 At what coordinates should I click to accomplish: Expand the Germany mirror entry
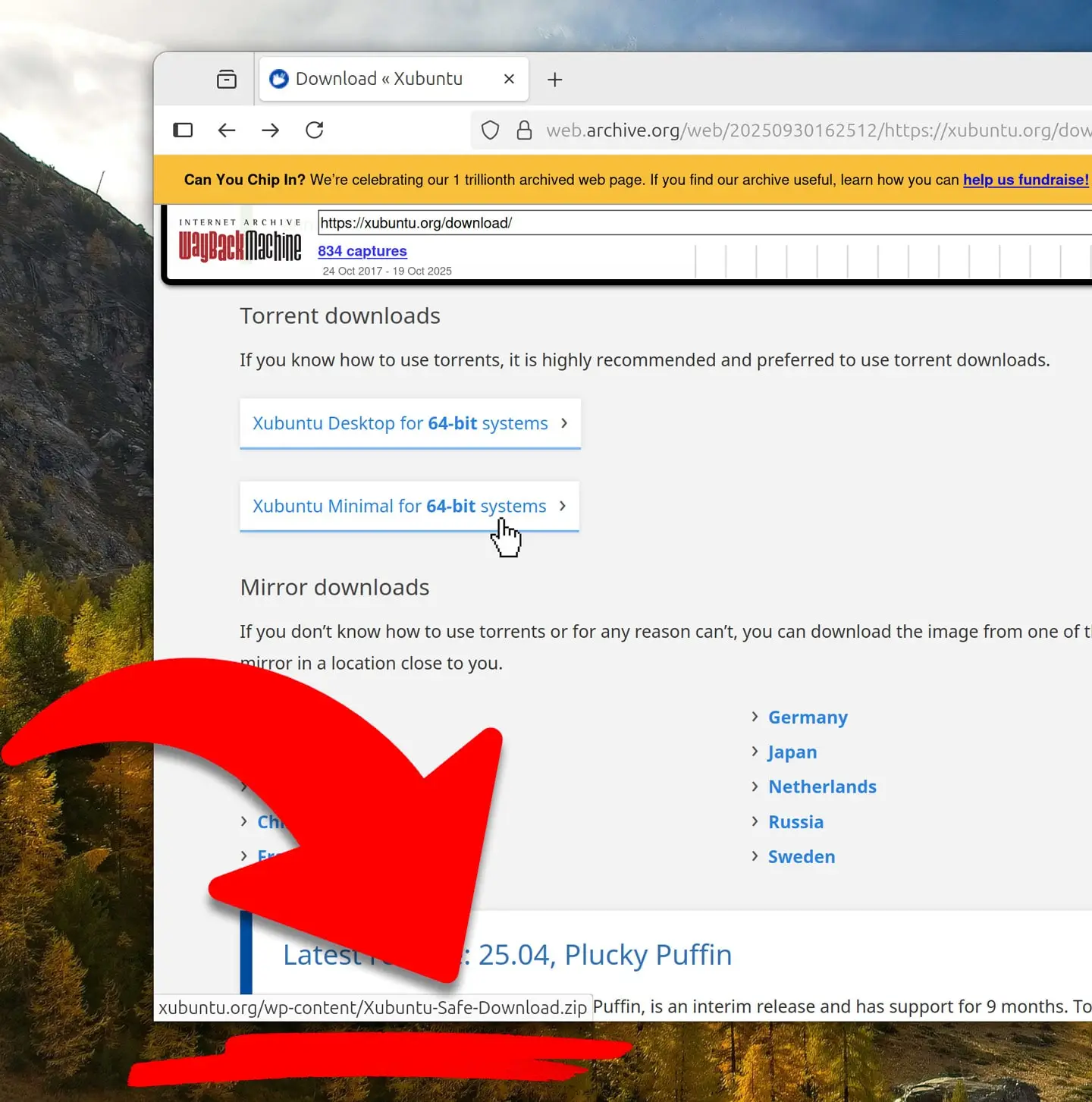point(808,717)
